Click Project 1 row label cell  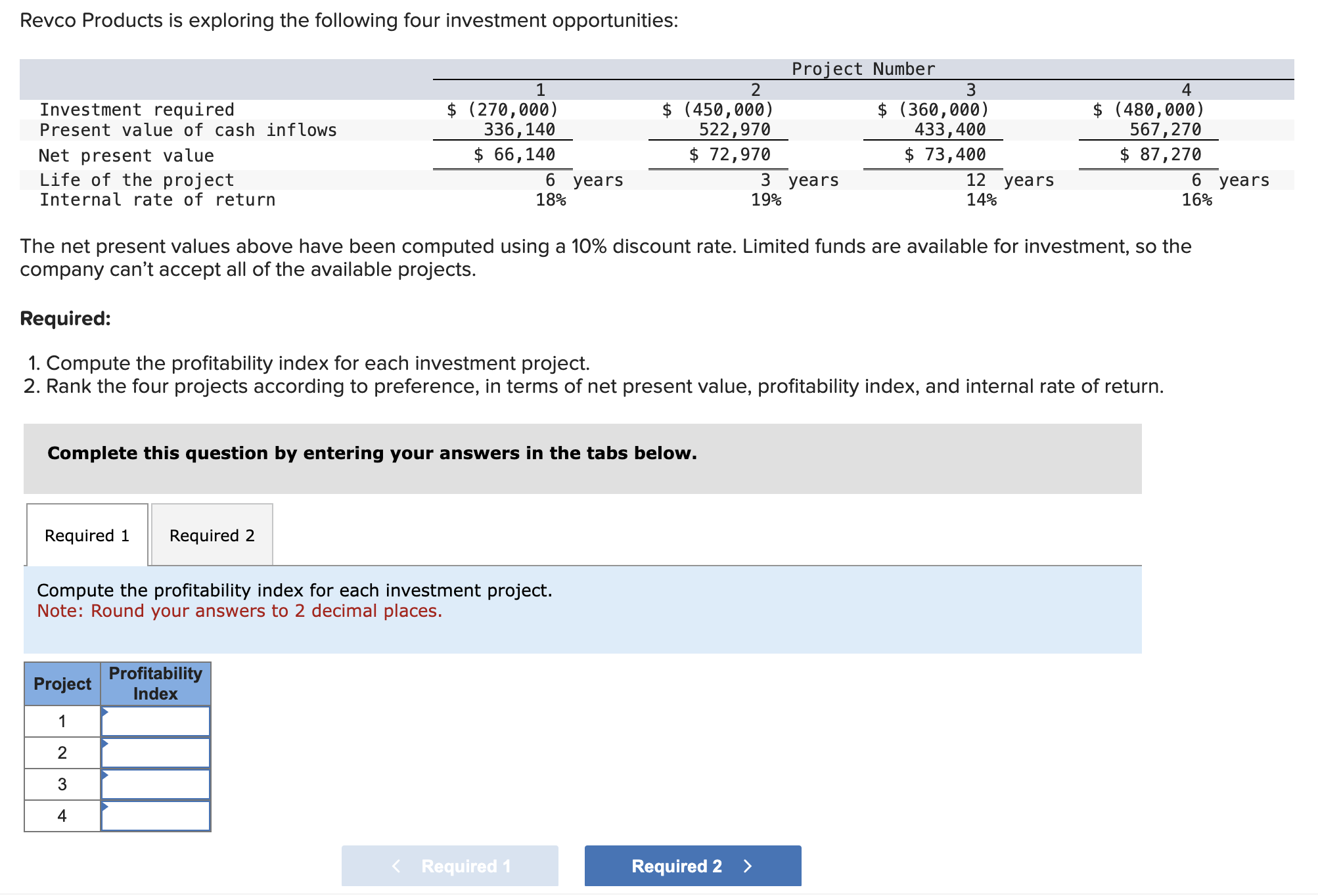pyautogui.click(x=62, y=722)
